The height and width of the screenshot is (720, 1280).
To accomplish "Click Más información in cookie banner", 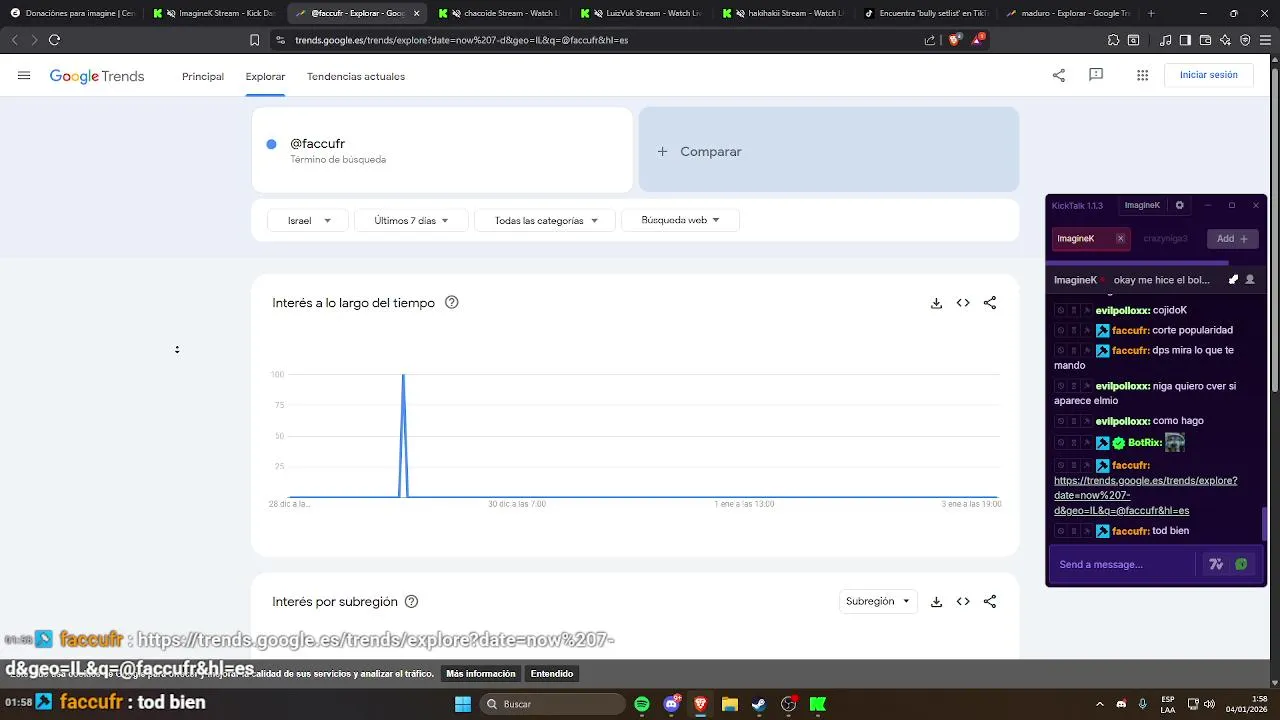I will coord(481,674).
